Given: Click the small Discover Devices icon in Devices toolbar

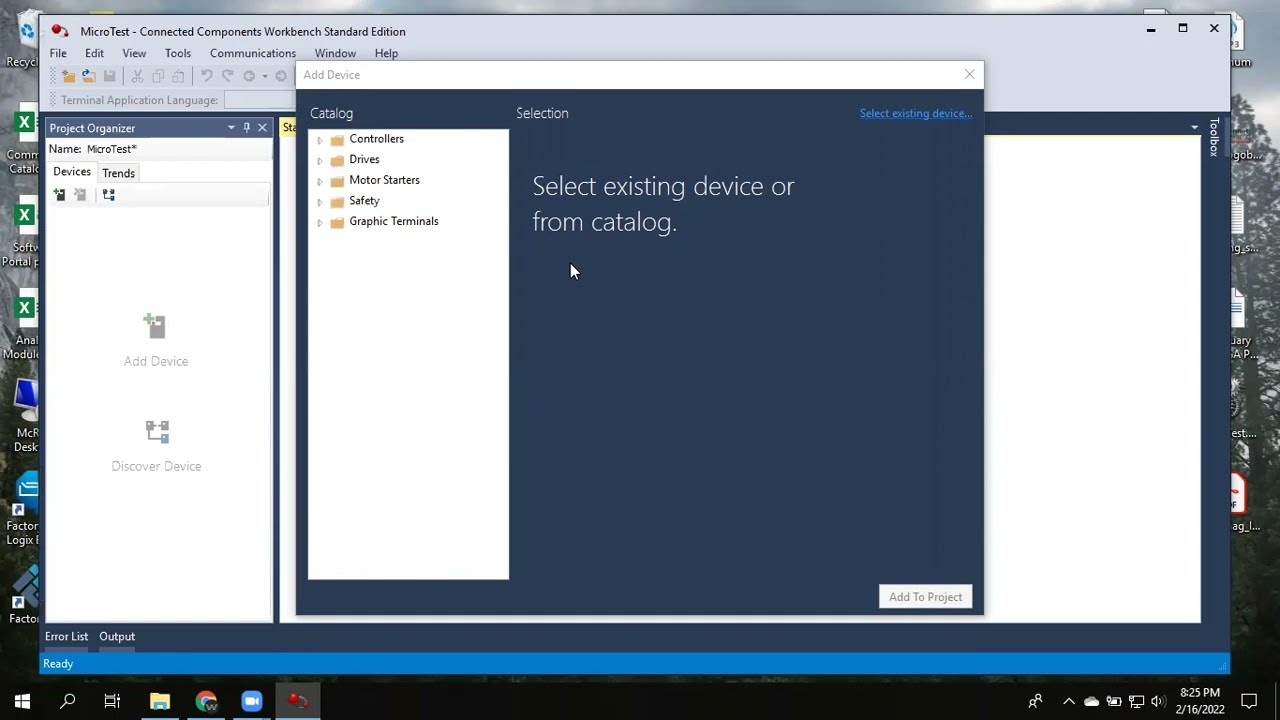Looking at the screenshot, I should pyautogui.click(x=109, y=195).
